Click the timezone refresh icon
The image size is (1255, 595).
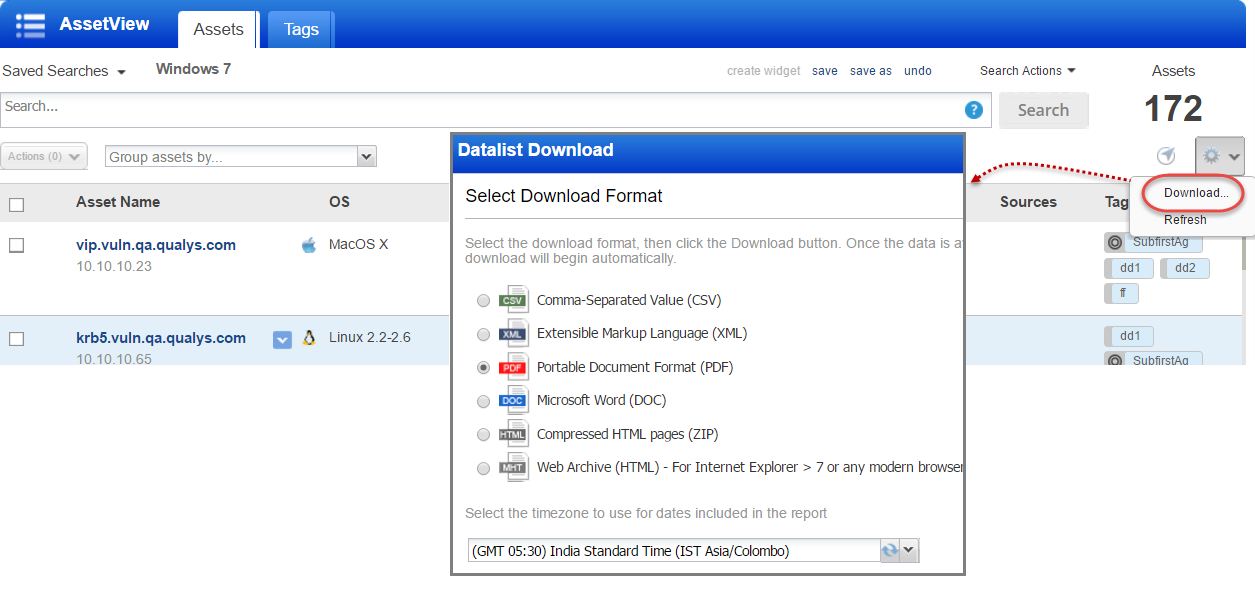pyautogui.click(x=889, y=551)
